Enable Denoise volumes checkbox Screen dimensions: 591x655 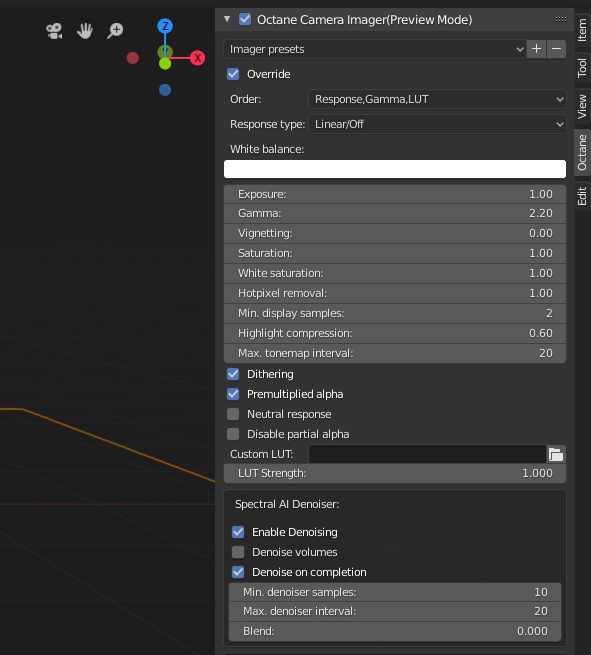click(x=238, y=552)
